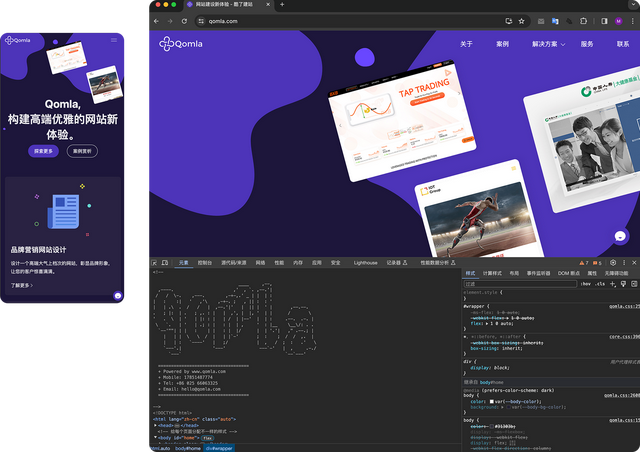The width and height of the screenshot is (640, 452).
Task: Open DevTools more options menu
Action: (624, 263)
